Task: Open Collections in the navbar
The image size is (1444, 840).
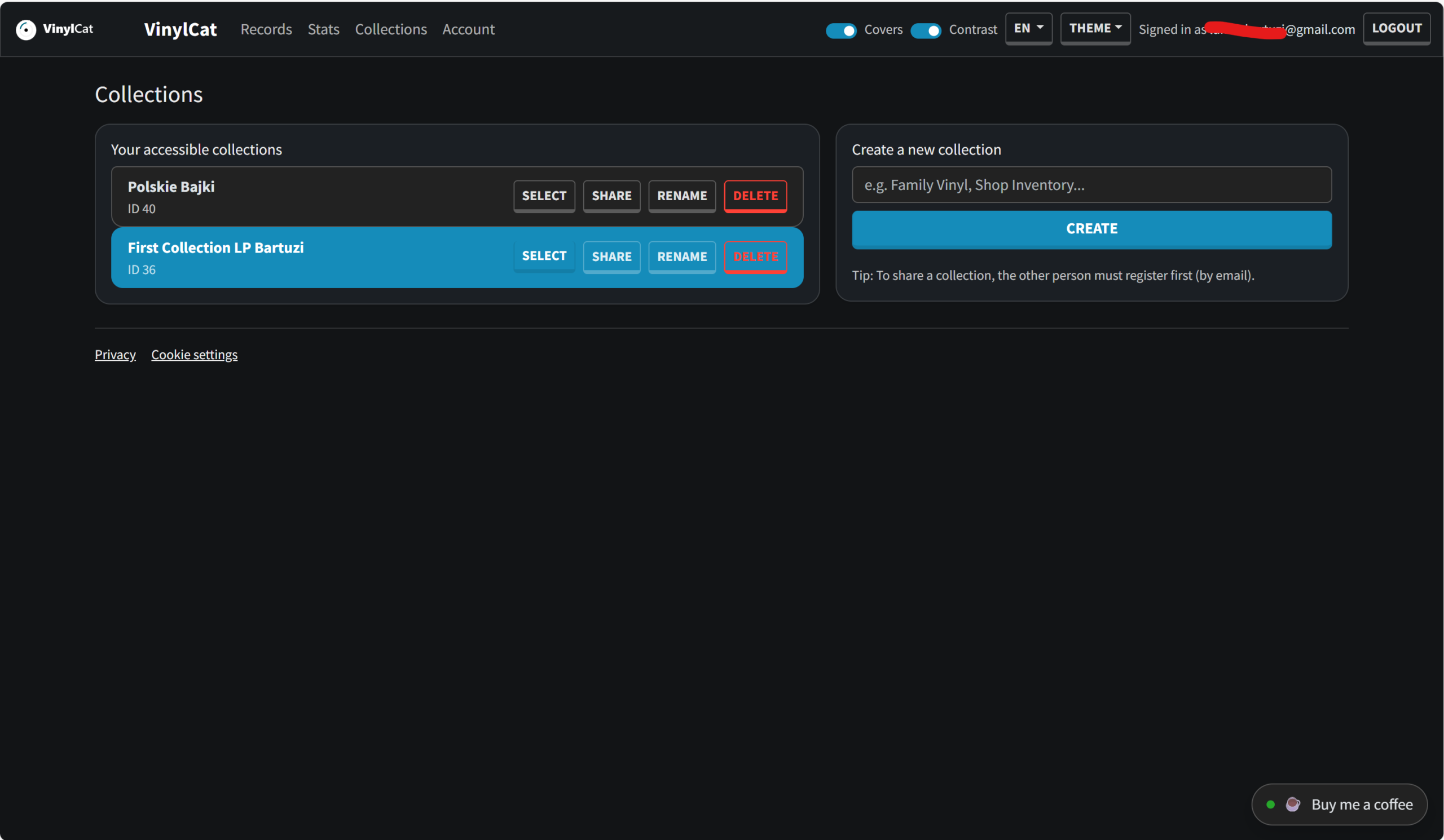Action: point(390,29)
